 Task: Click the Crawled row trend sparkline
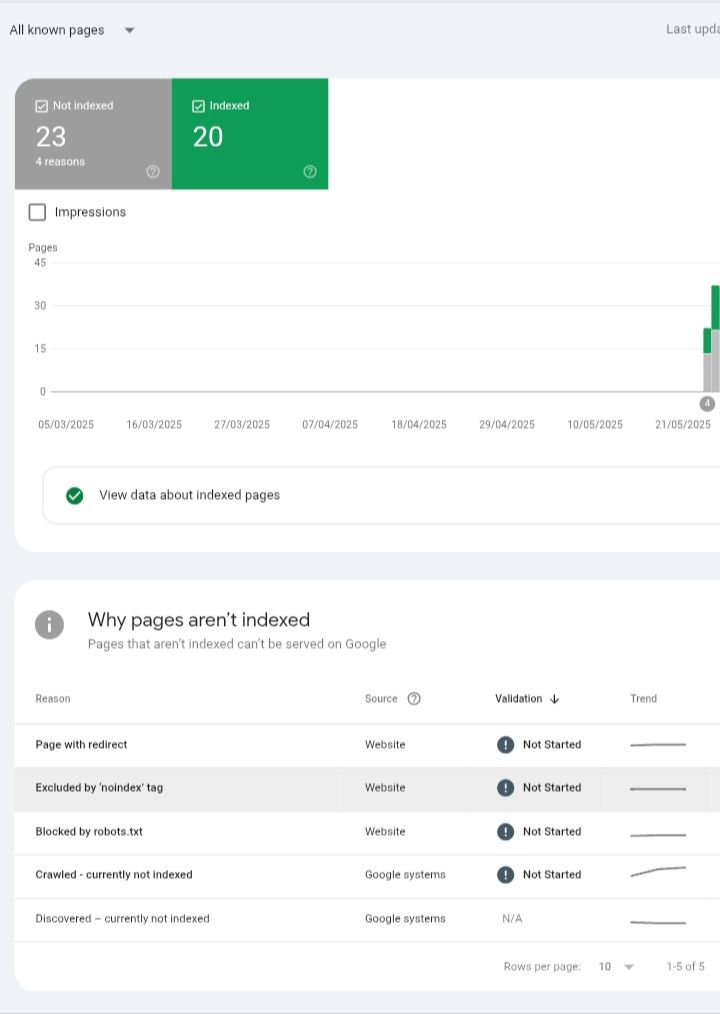point(658,872)
